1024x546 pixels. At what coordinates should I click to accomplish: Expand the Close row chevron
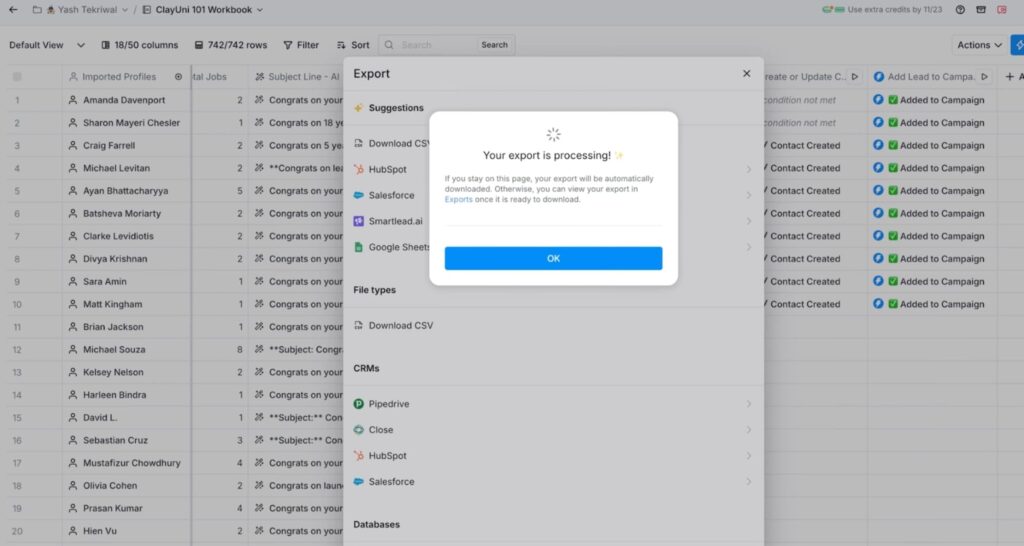click(x=748, y=430)
